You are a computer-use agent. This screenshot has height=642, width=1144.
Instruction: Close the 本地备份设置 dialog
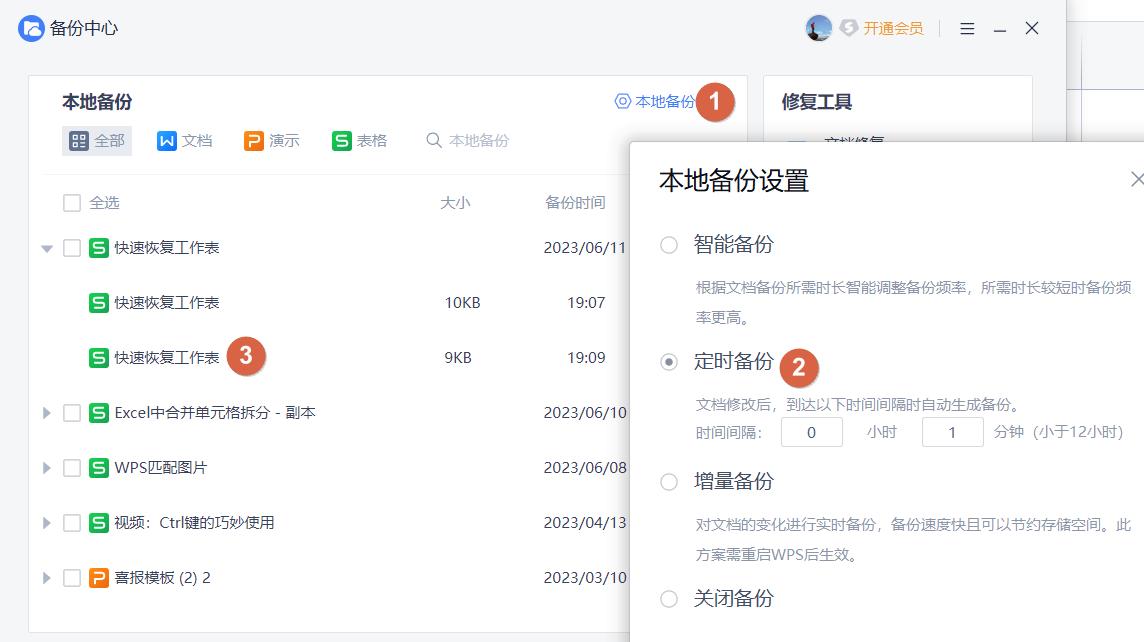[x=1137, y=179]
